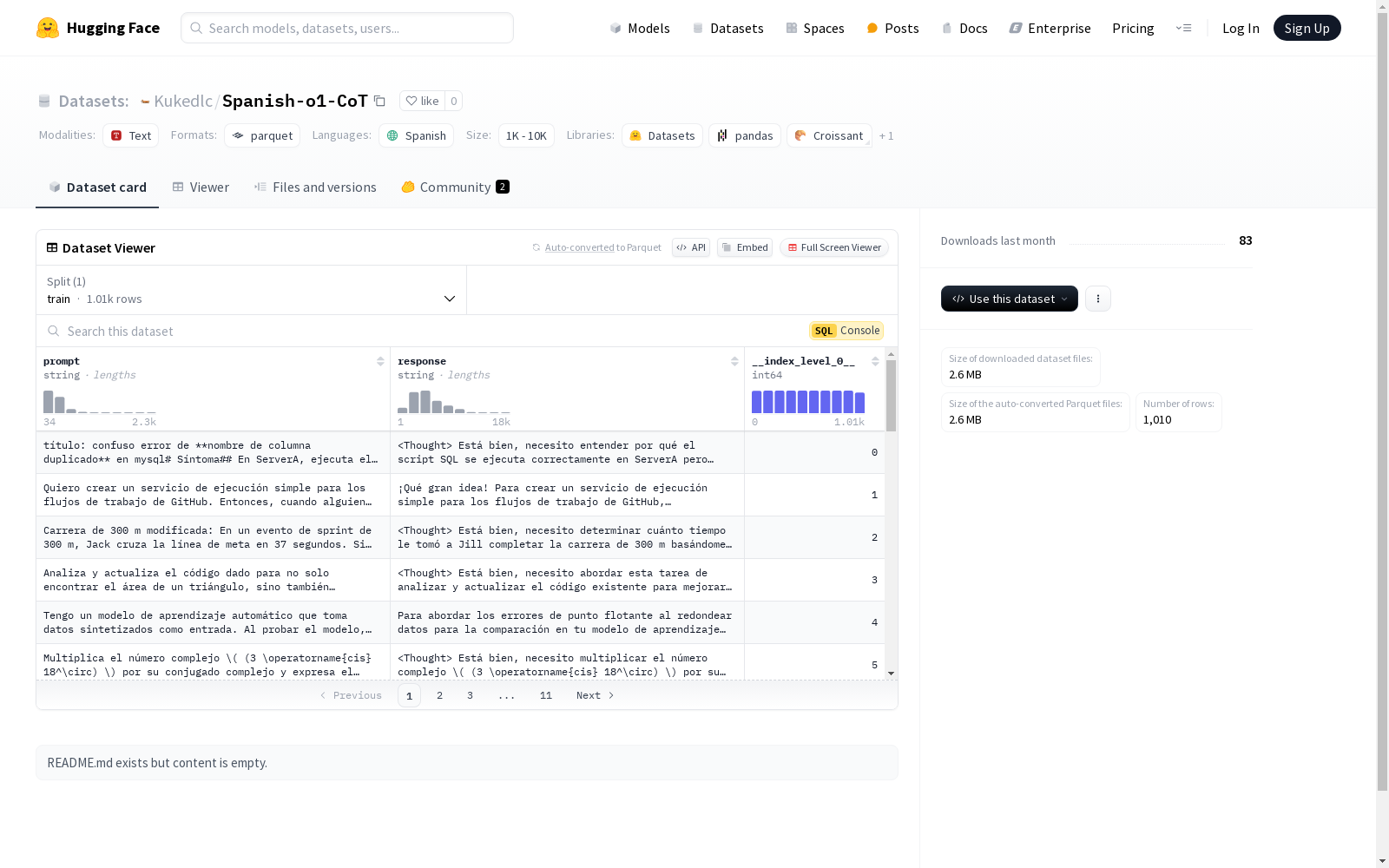Open the Use this dataset dropdown
This screenshot has height=868, width=1389.
tap(1010, 299)
